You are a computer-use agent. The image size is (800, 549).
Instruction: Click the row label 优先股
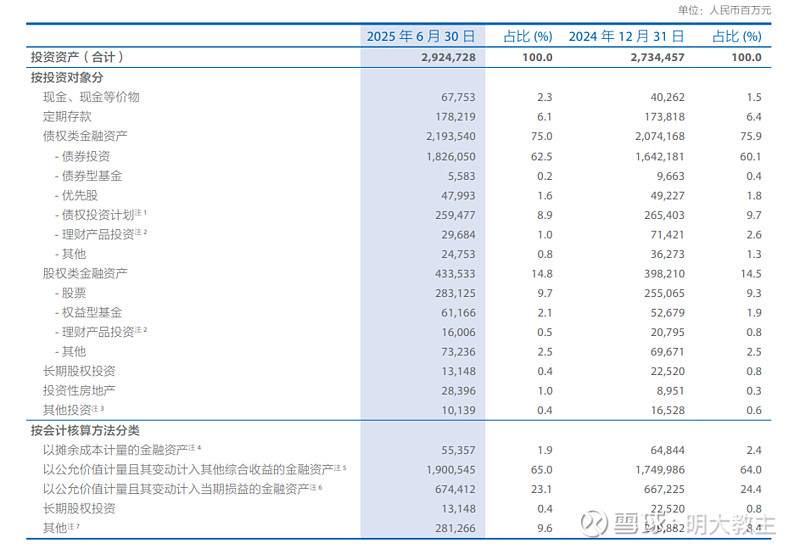coord(80,195)
